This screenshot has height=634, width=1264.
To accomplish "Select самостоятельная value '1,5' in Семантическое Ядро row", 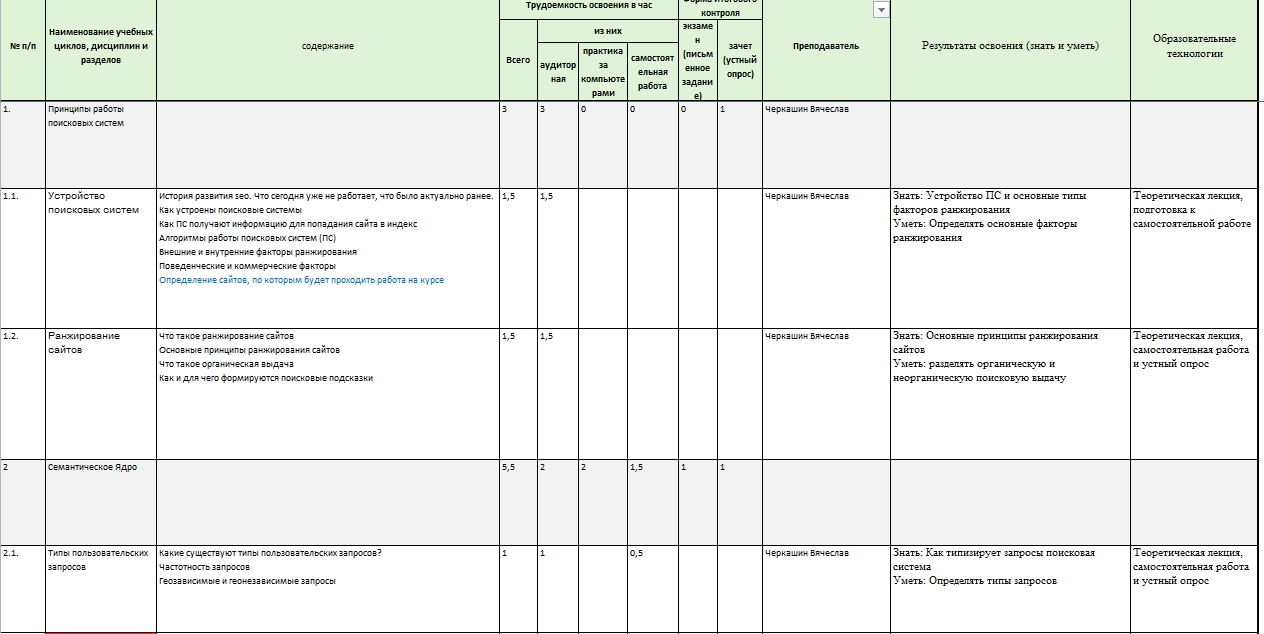I will click(x=653, y=502).
